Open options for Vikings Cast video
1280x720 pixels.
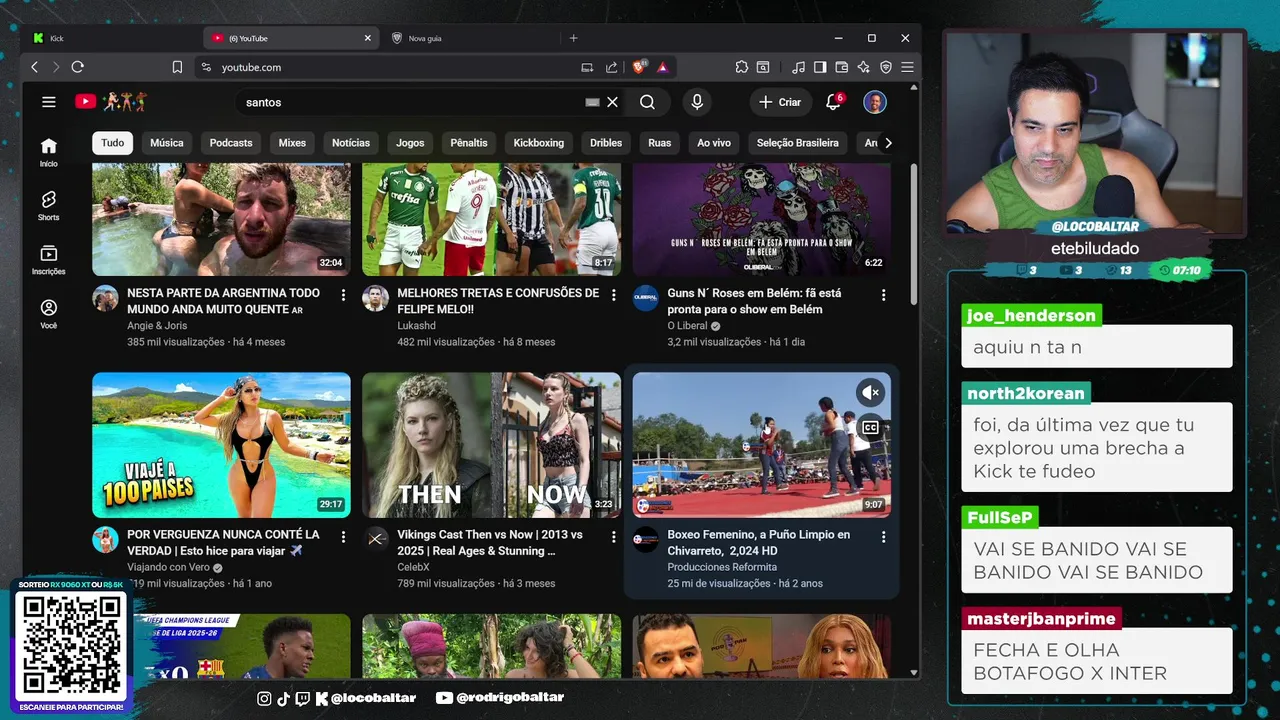tap(613, 537)
